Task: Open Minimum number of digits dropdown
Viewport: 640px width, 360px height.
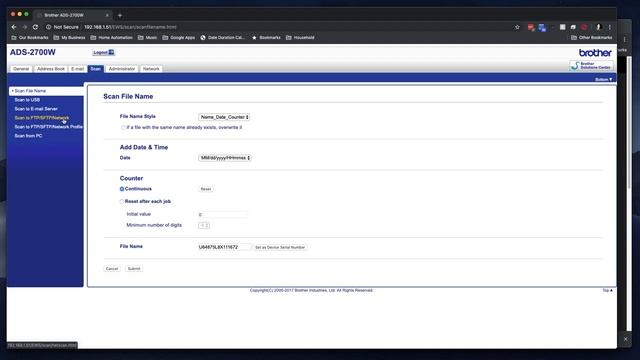Action: click(x=204, y=225)
